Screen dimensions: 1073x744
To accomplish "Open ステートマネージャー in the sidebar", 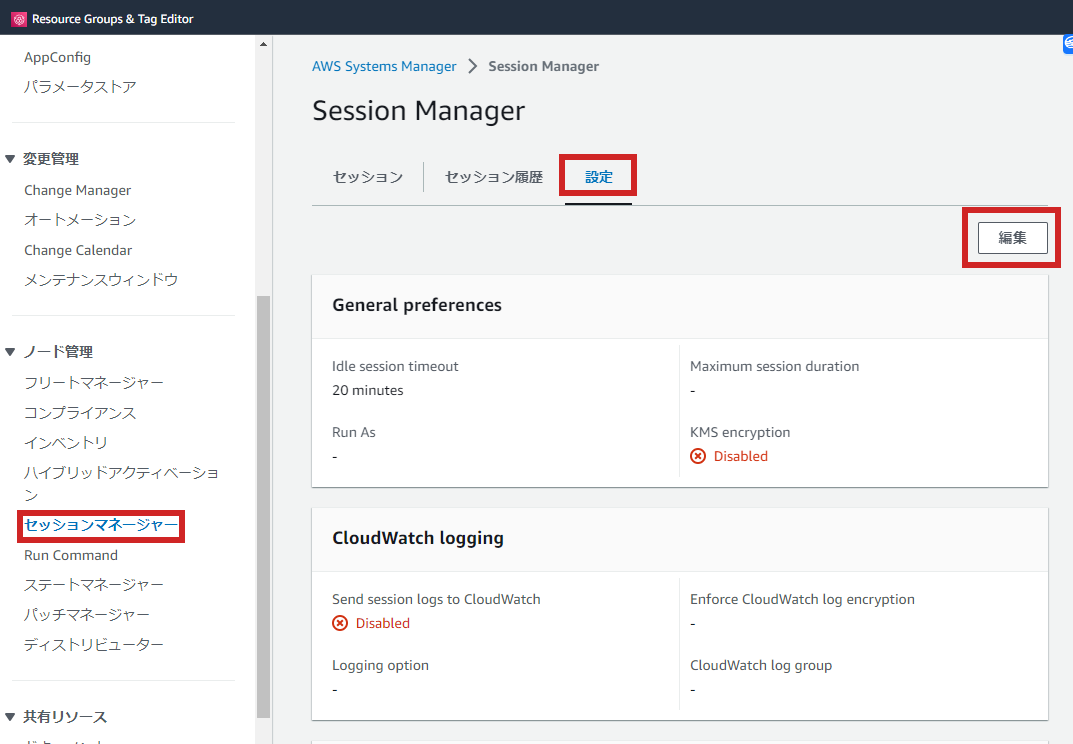I will tap(94, 585).
